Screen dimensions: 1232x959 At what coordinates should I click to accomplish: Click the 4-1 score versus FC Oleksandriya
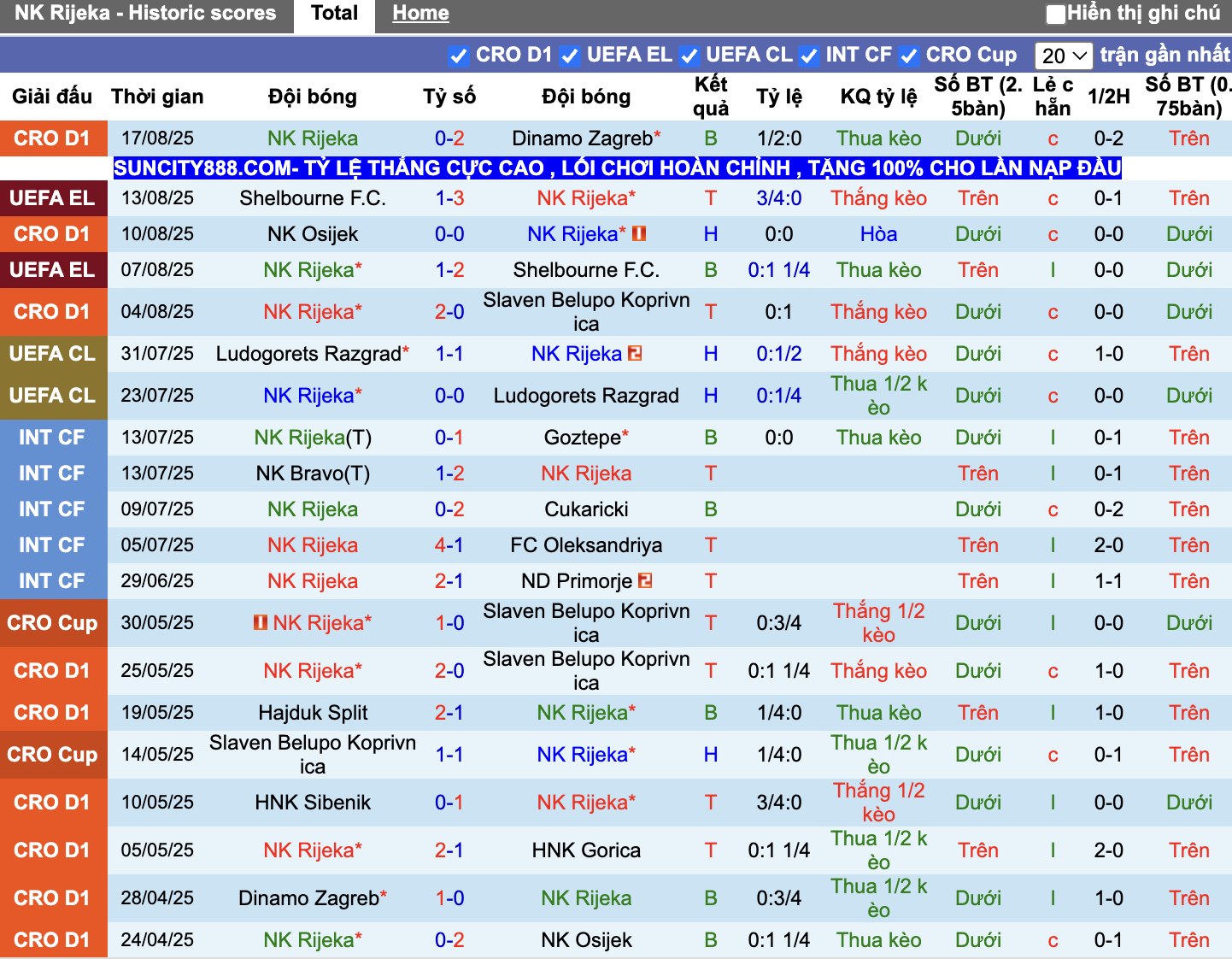[449, 545]
